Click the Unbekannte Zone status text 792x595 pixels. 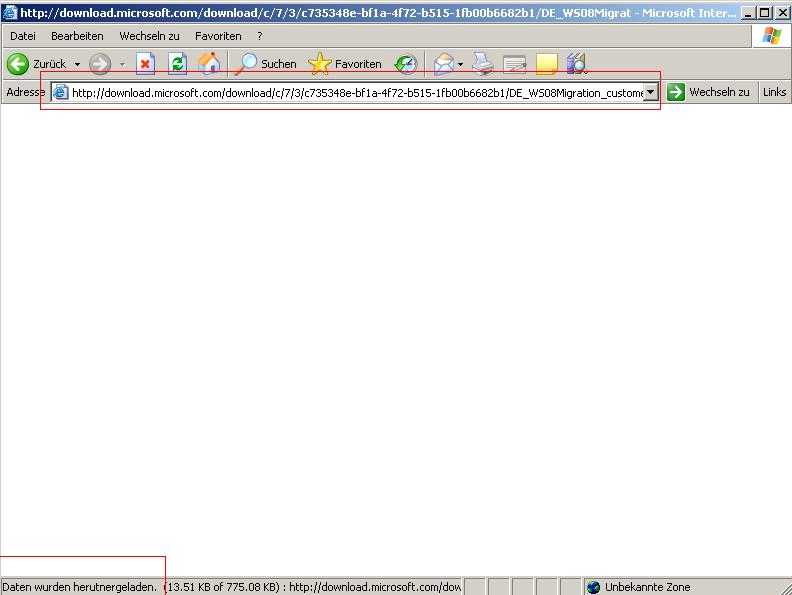coord(648,587)
